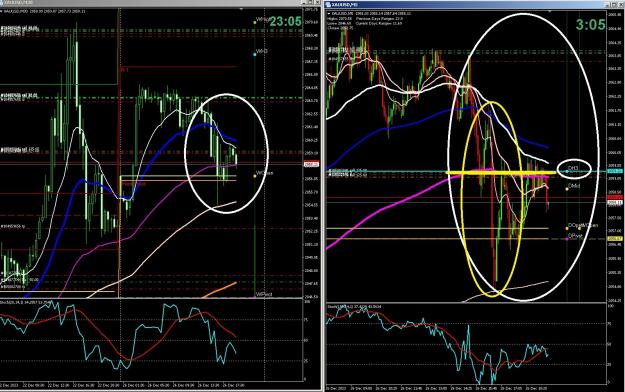This screenshot has width=625, height=392.
Task: Click the Highs info line on right chart
Action: [340, 18]
